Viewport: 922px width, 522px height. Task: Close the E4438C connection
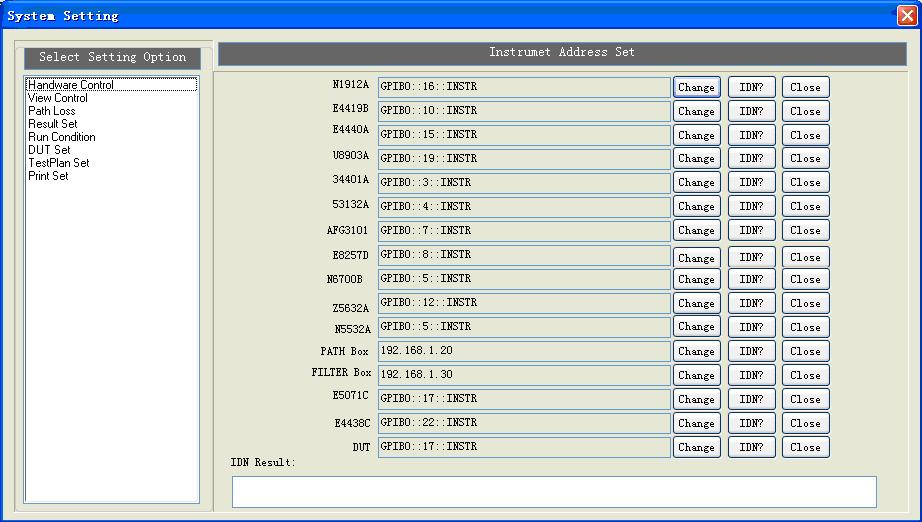click(x=806, y=423)
